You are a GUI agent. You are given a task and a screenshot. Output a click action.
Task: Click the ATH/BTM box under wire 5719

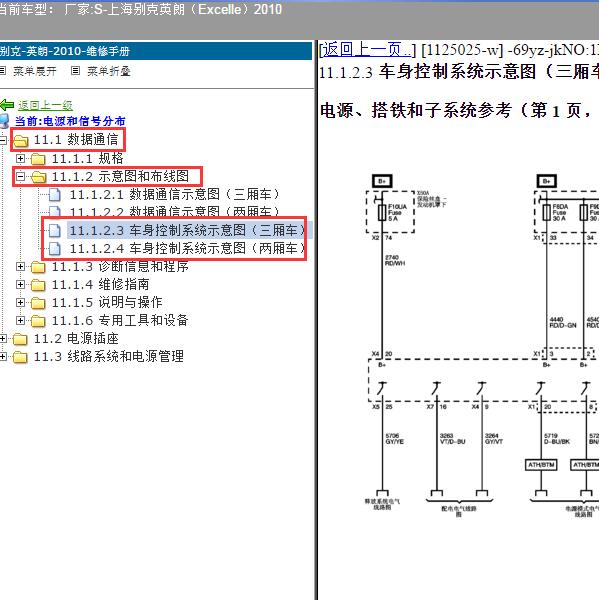[x=541, y=465]
